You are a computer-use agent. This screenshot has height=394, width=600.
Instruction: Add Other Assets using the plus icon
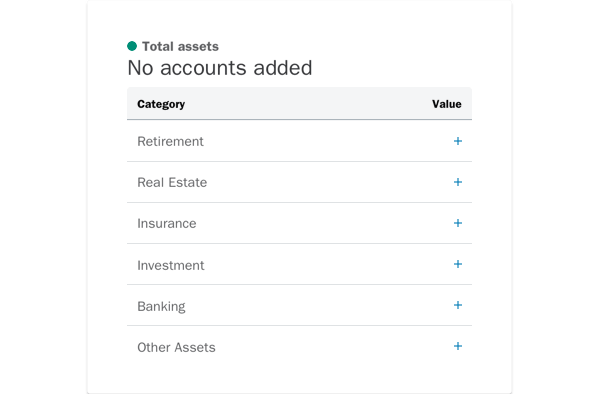tap(458, 346)
